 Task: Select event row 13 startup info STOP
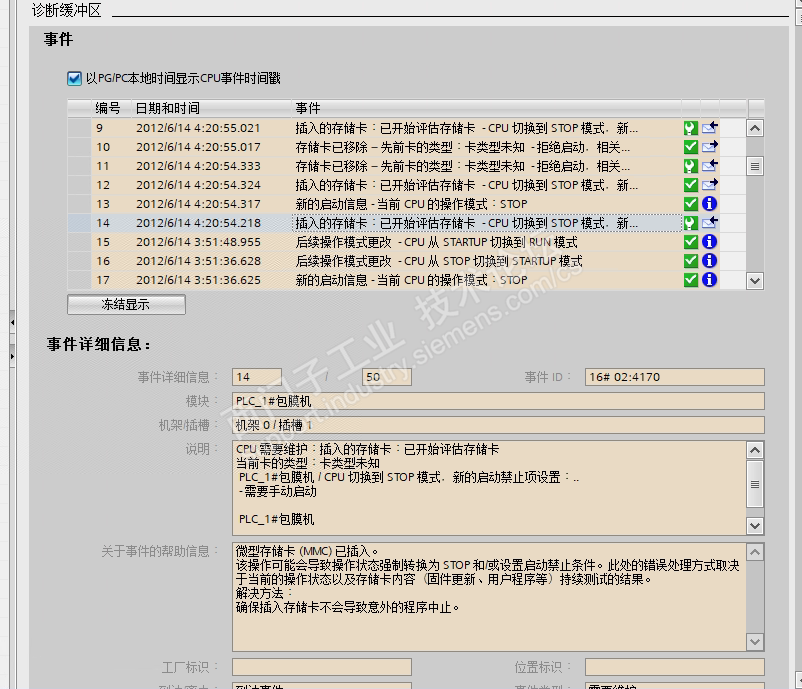[393, 204]
